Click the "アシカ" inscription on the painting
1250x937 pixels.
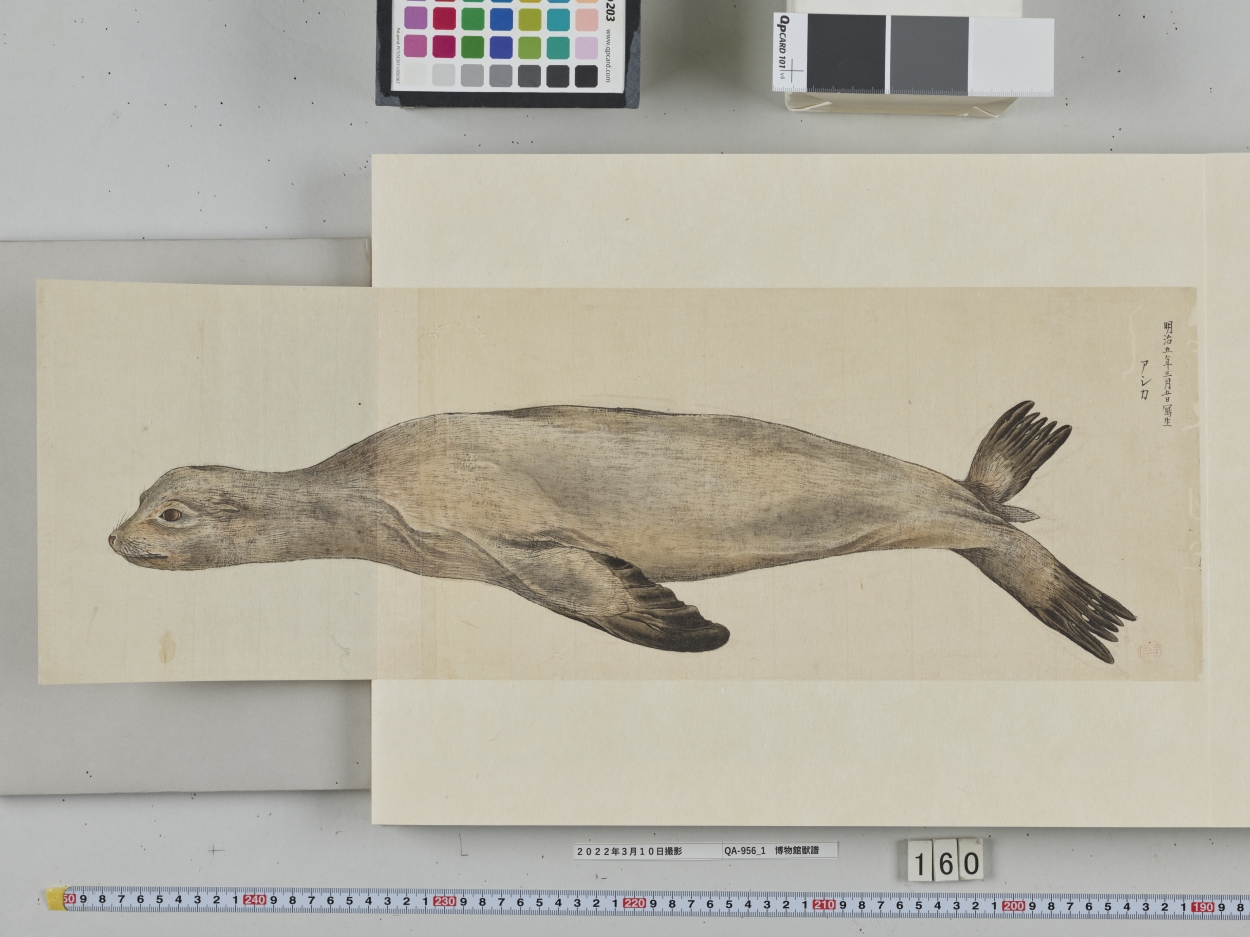click(x=1144, y=379)
